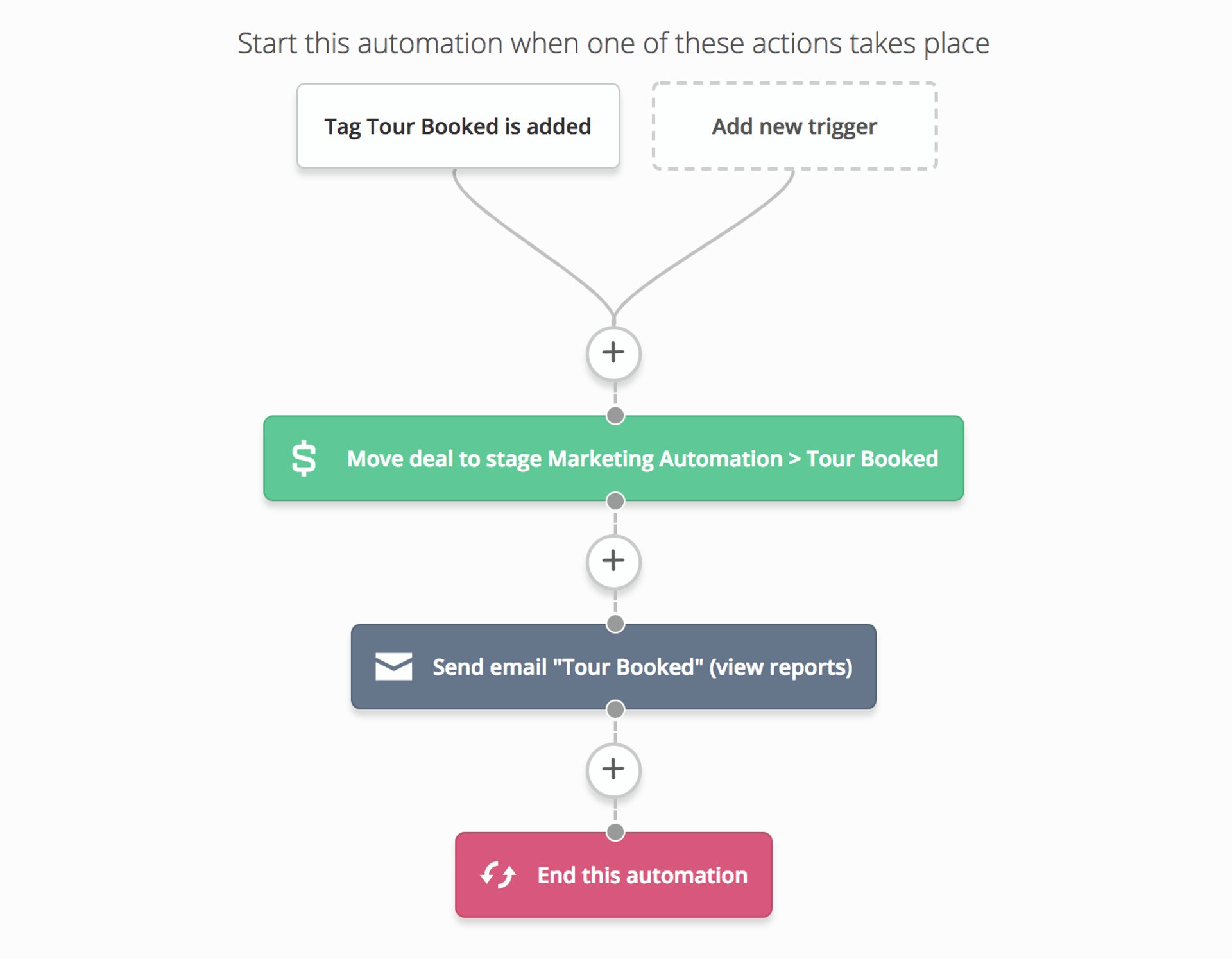Select the automation start heading text
The height and width of the screenshot is (959, 1232).
[613, 42]
